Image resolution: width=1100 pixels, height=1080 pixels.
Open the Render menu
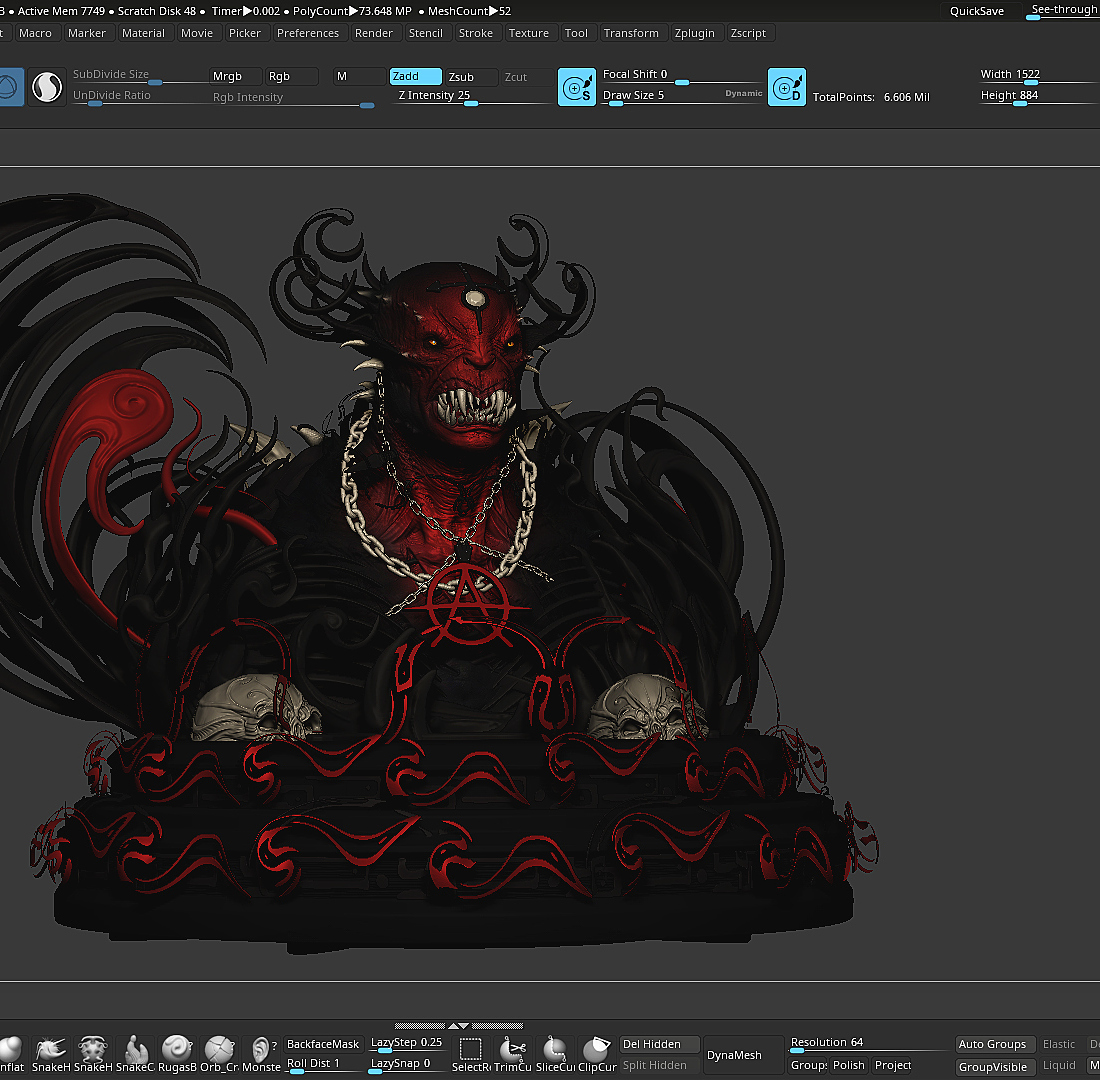pyautogui.click(x=374, y=33)
